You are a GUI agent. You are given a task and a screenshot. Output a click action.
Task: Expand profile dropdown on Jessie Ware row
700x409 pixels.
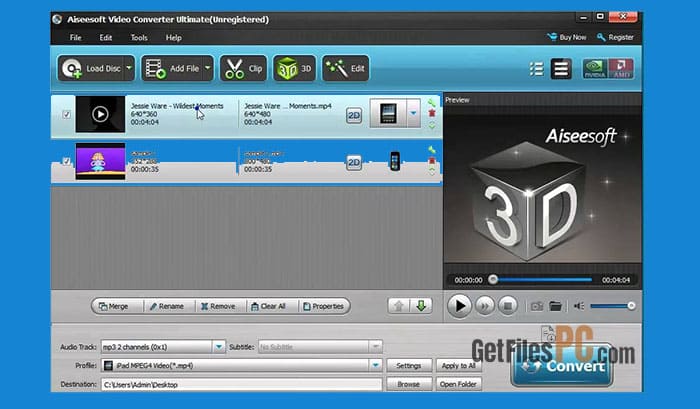[413, 113]
